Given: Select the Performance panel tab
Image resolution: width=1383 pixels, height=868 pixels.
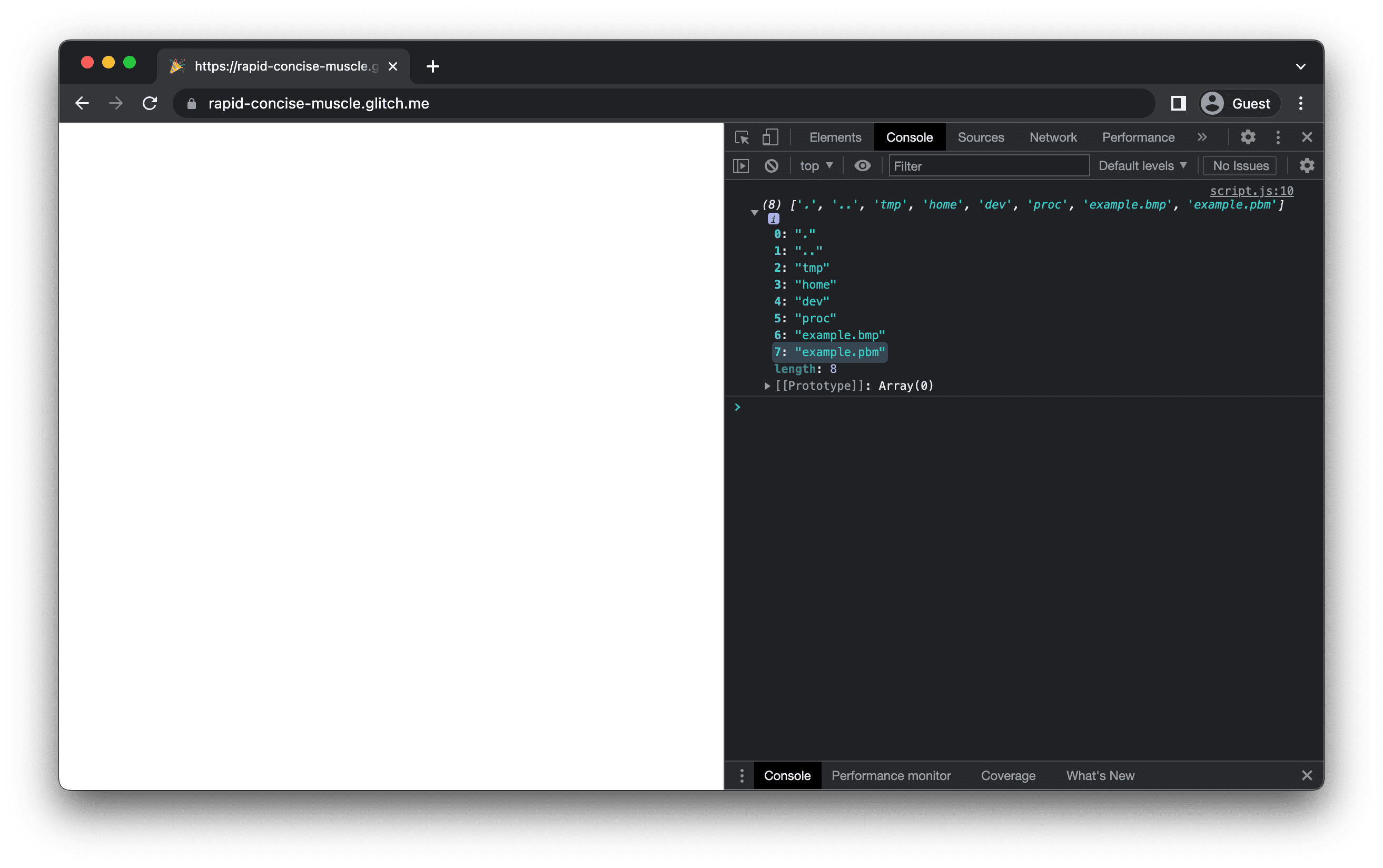Looking at the screenshot, I should 1138,137.
